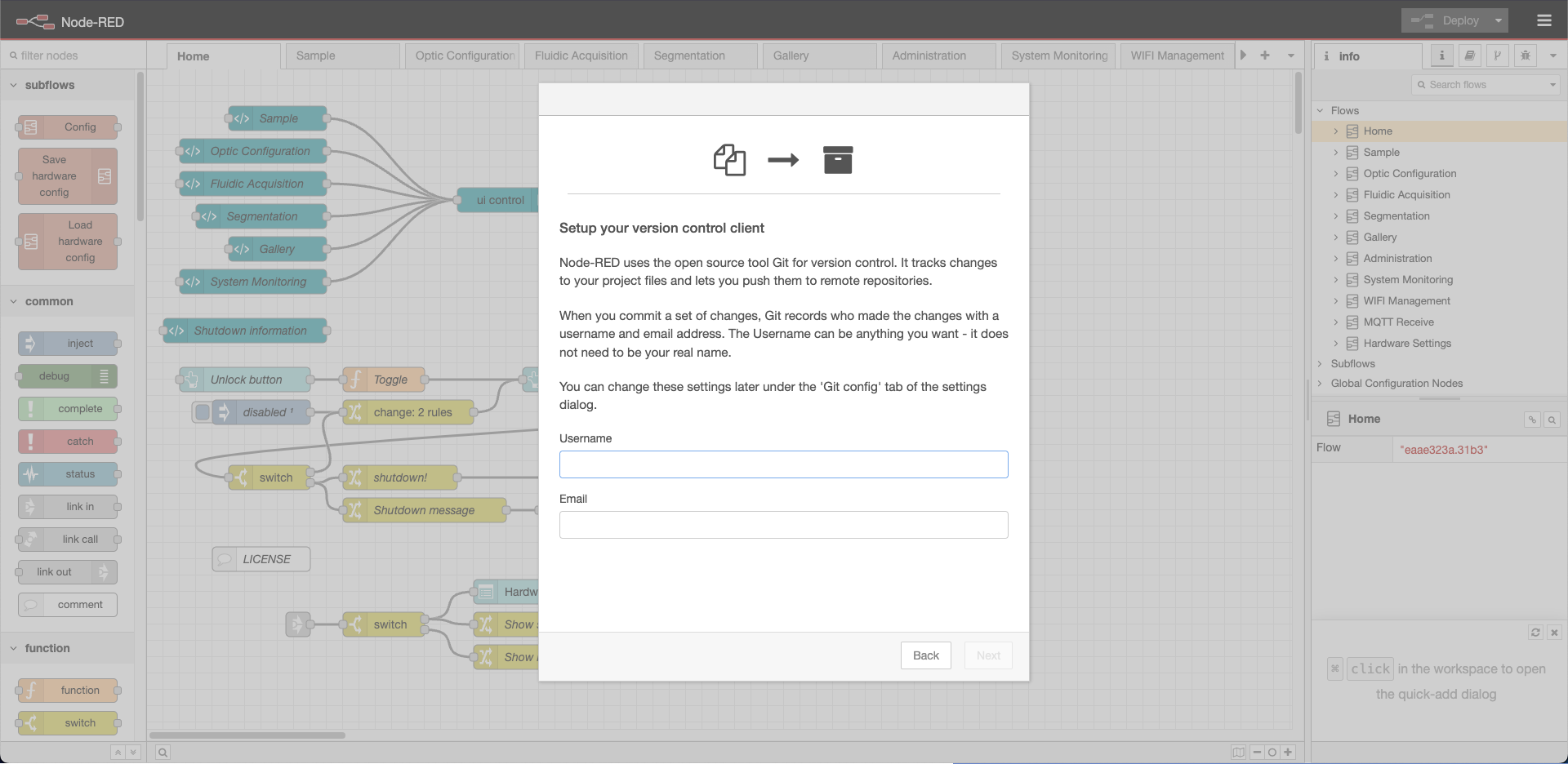Viewport: 1568px width, 764px height.
Task: Reset workspace zoom circle button
Action: click(x=1272, y=753)
